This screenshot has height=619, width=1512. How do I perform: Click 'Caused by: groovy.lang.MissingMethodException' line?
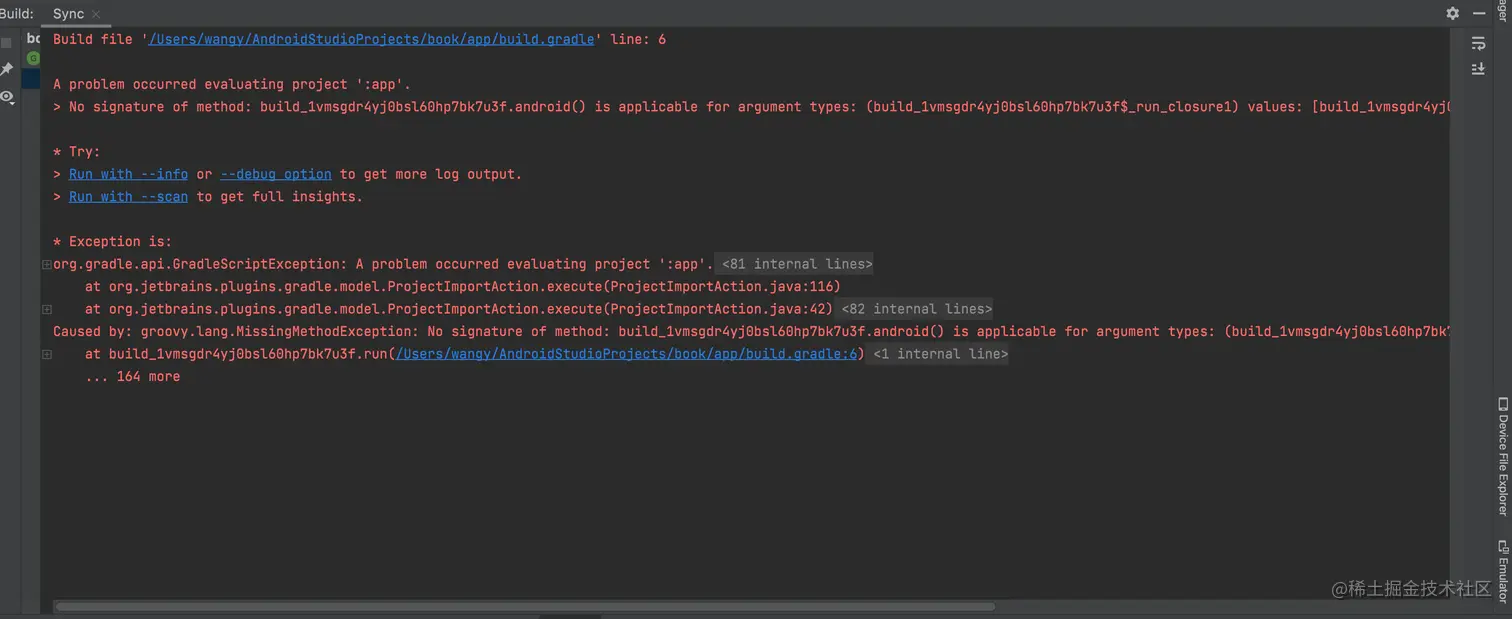(751, 332)
